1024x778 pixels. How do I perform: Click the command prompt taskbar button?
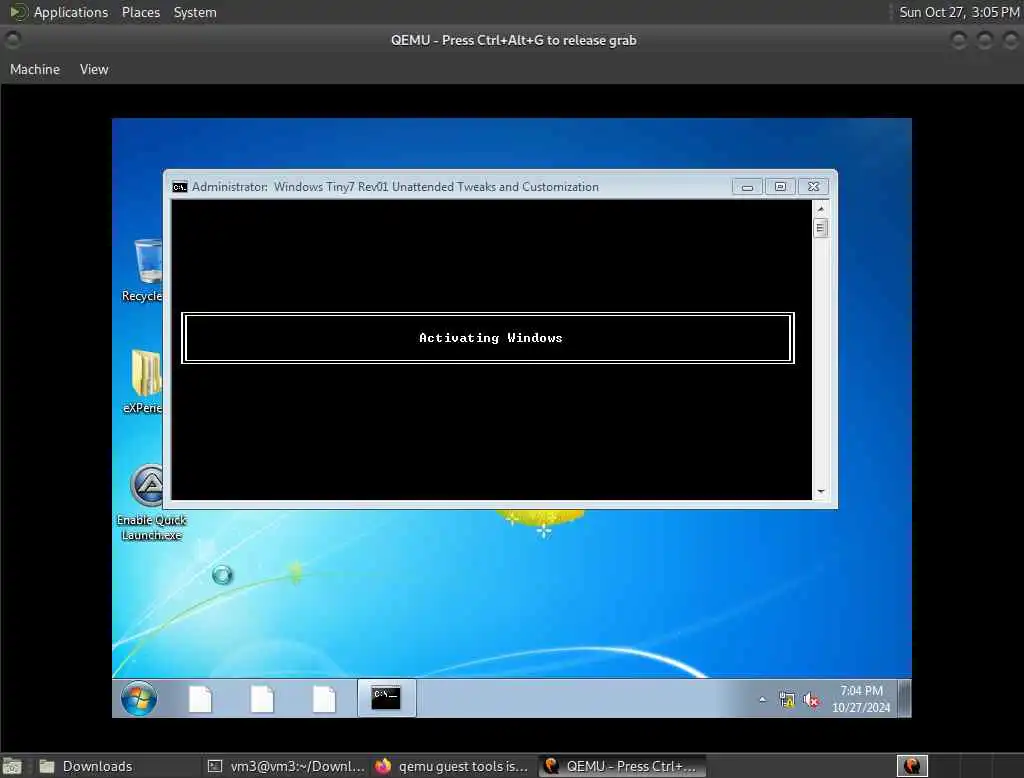click(x=386, y=698)
